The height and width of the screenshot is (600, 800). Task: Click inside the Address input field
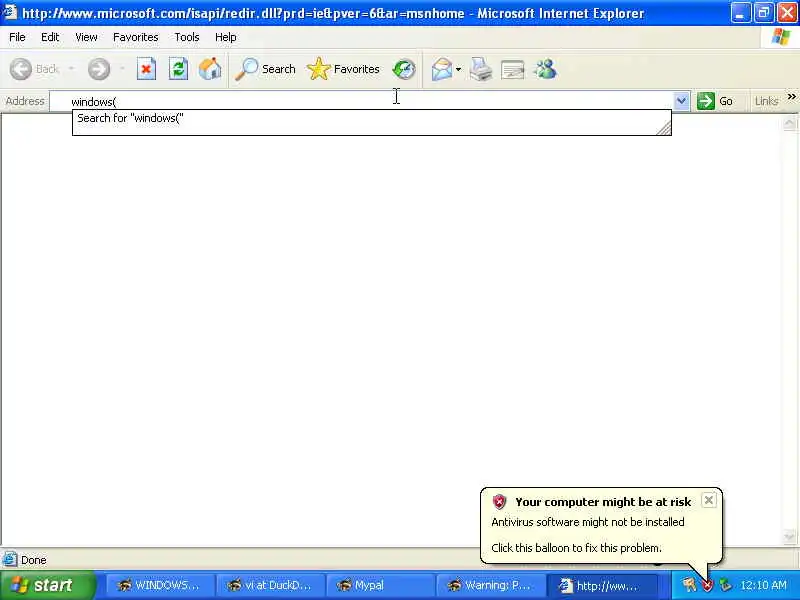362,101
